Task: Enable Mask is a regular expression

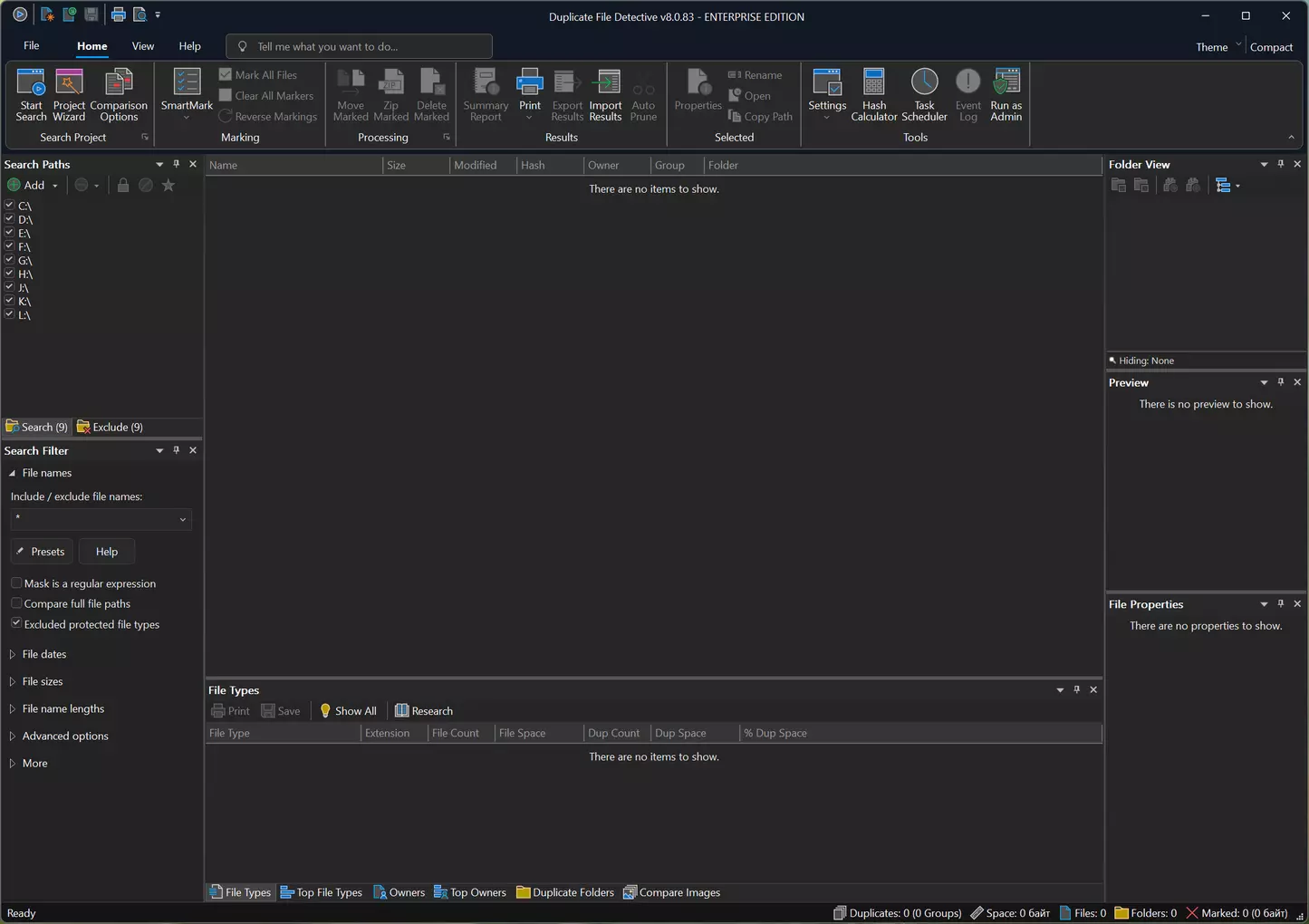Action: (x=16, y=583)
